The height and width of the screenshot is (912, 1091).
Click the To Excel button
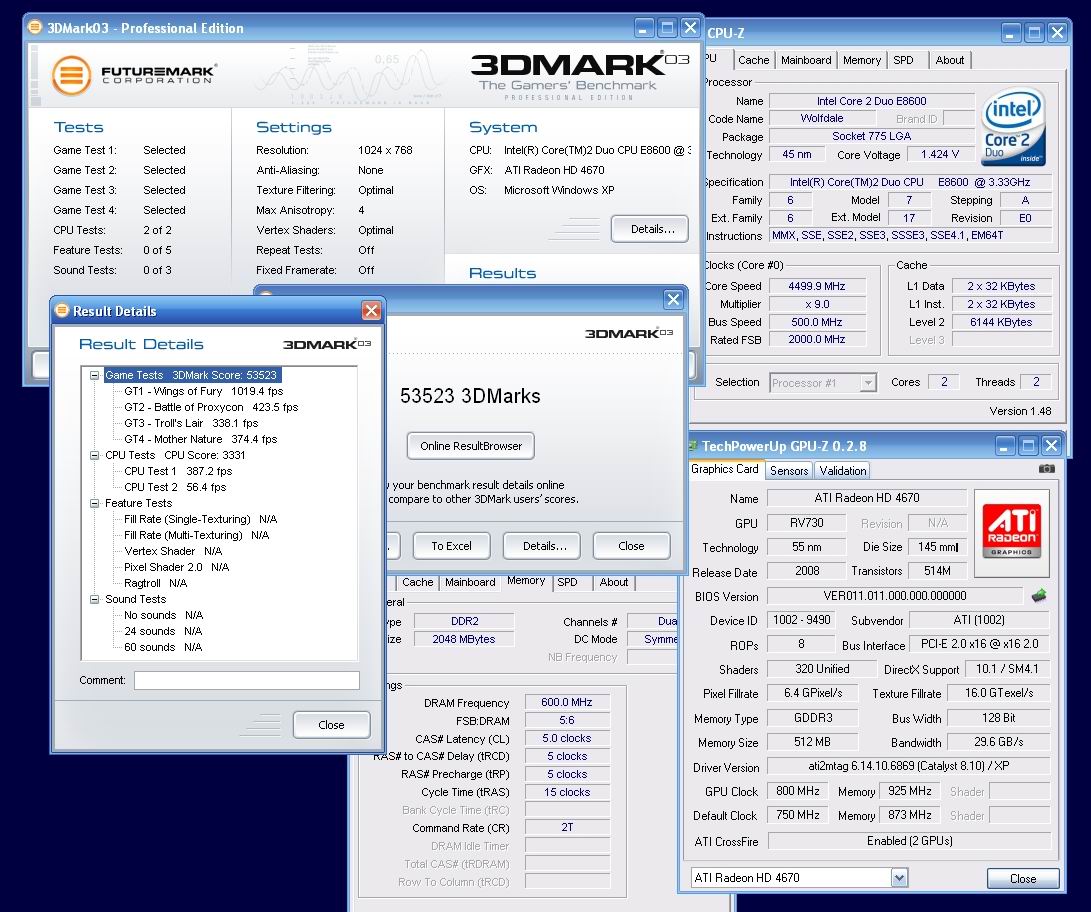click(452, 546)
